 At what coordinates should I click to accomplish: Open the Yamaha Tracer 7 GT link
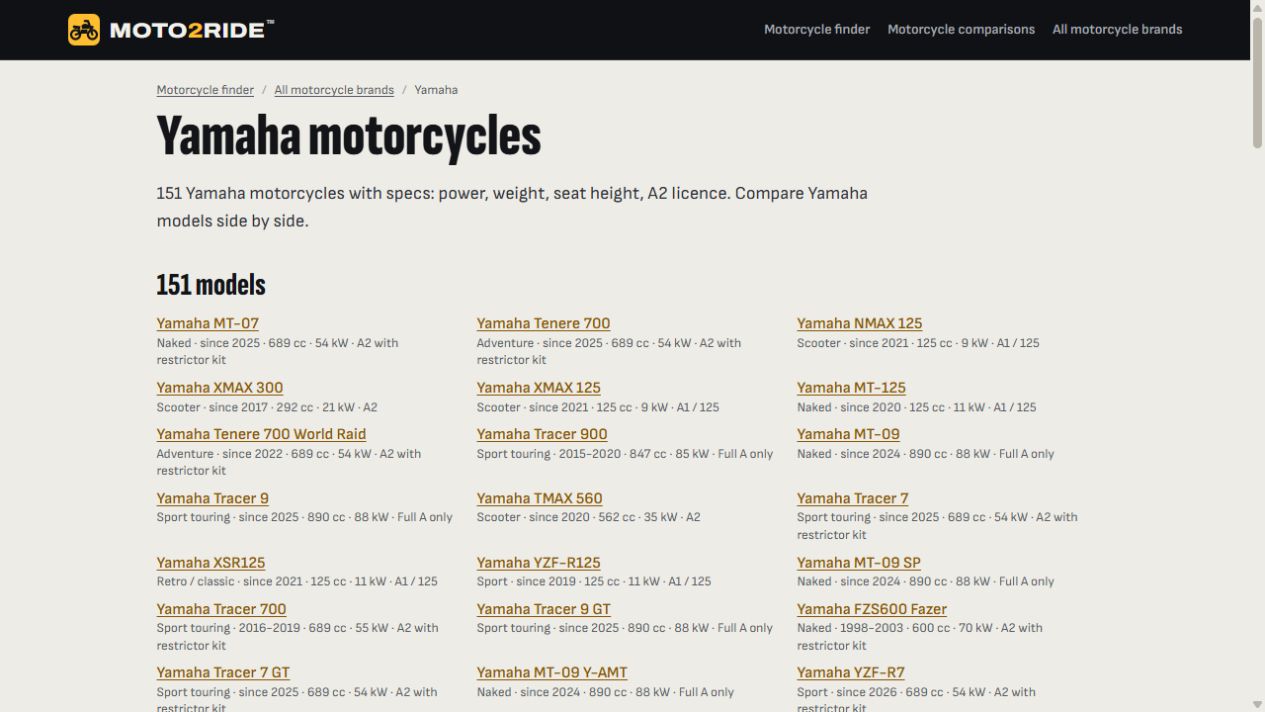[x=223, y=674]
